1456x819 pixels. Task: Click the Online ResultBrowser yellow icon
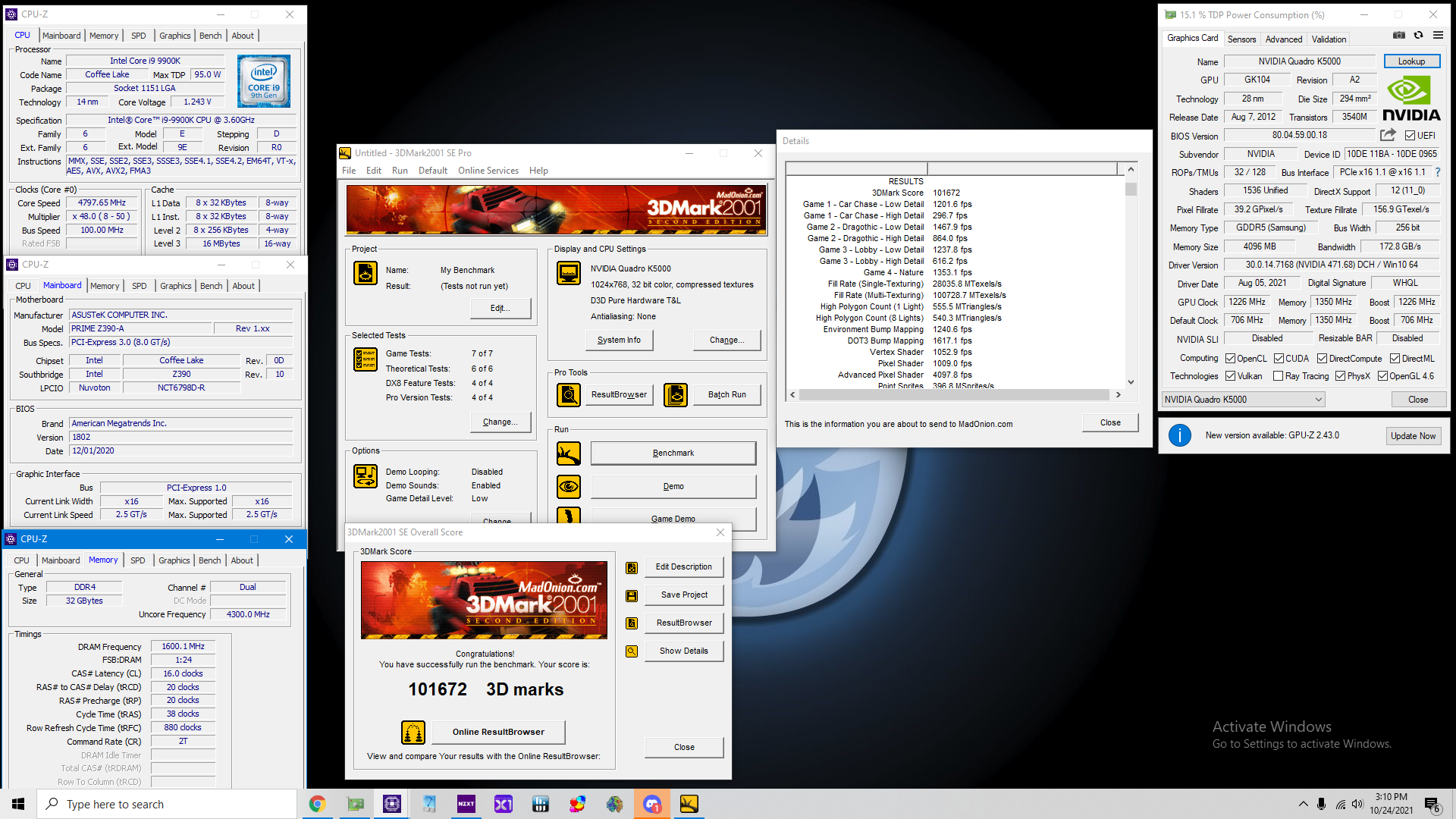pyautogui.click(x=413, y=733)
